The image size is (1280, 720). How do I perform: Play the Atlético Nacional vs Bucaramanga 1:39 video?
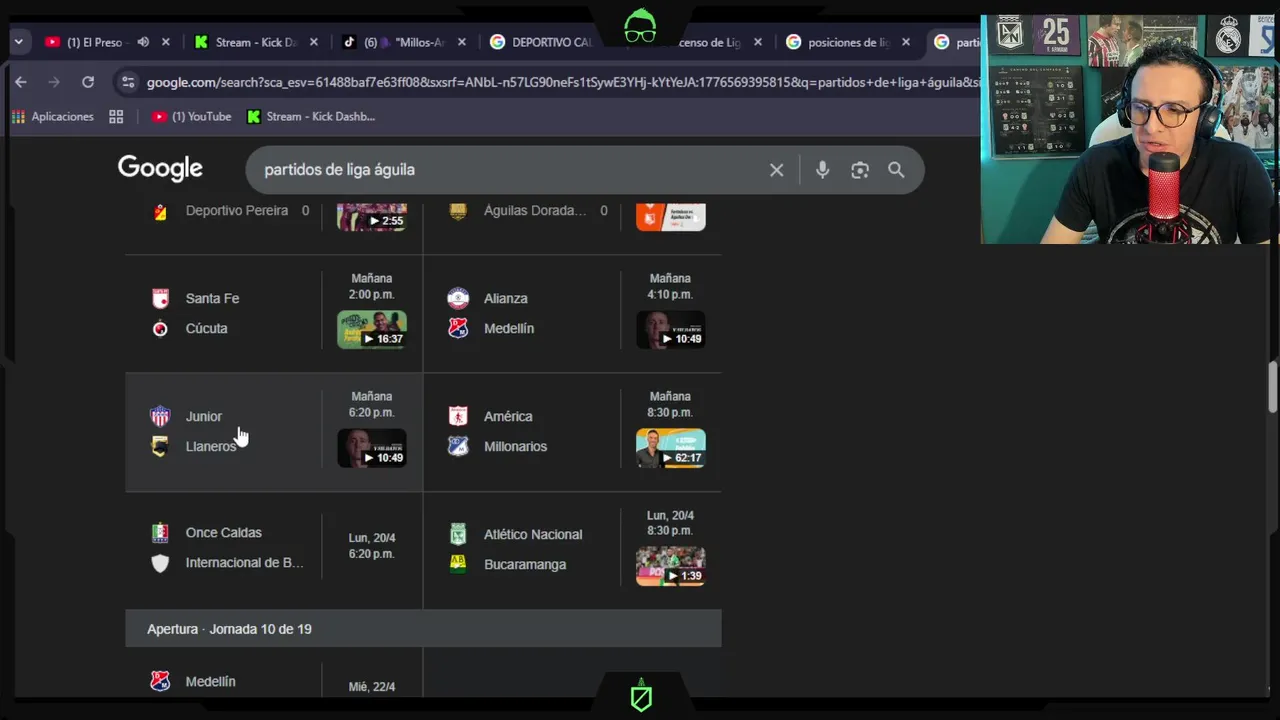tap(671, 566)
